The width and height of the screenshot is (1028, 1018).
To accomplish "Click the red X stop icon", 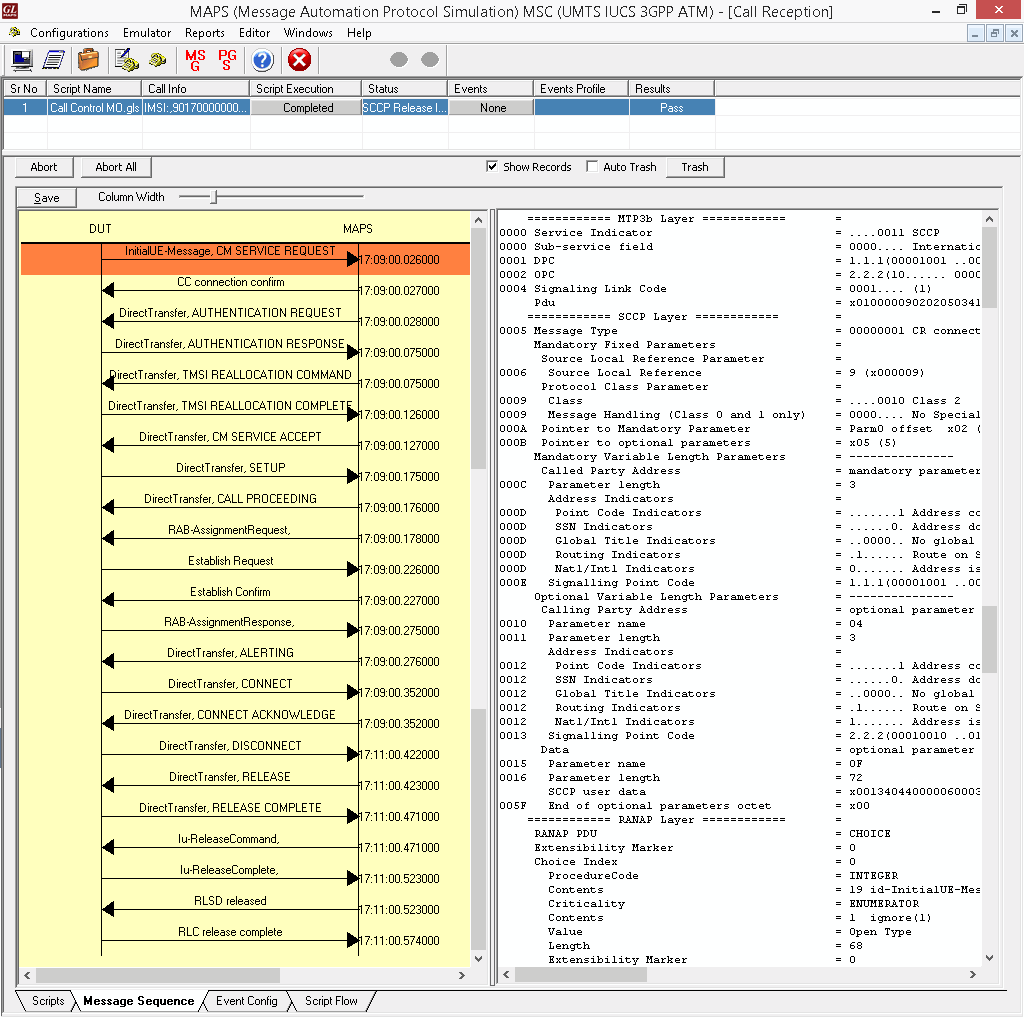I will click(x=299, y=60).
